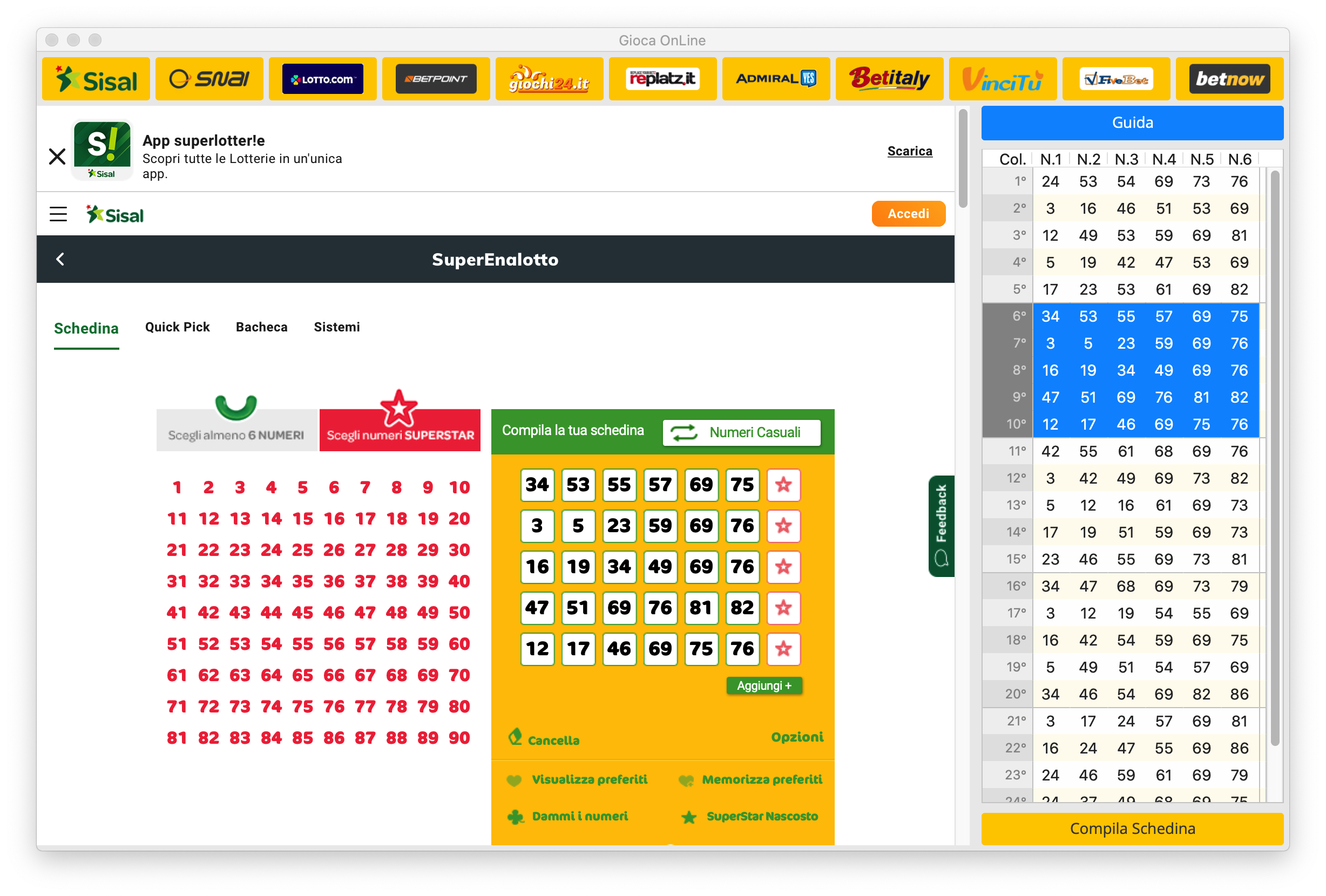Open the hamburger menu next to Sisal logo
Viewport: 1326px width, 896px height.
click(58, 213)
